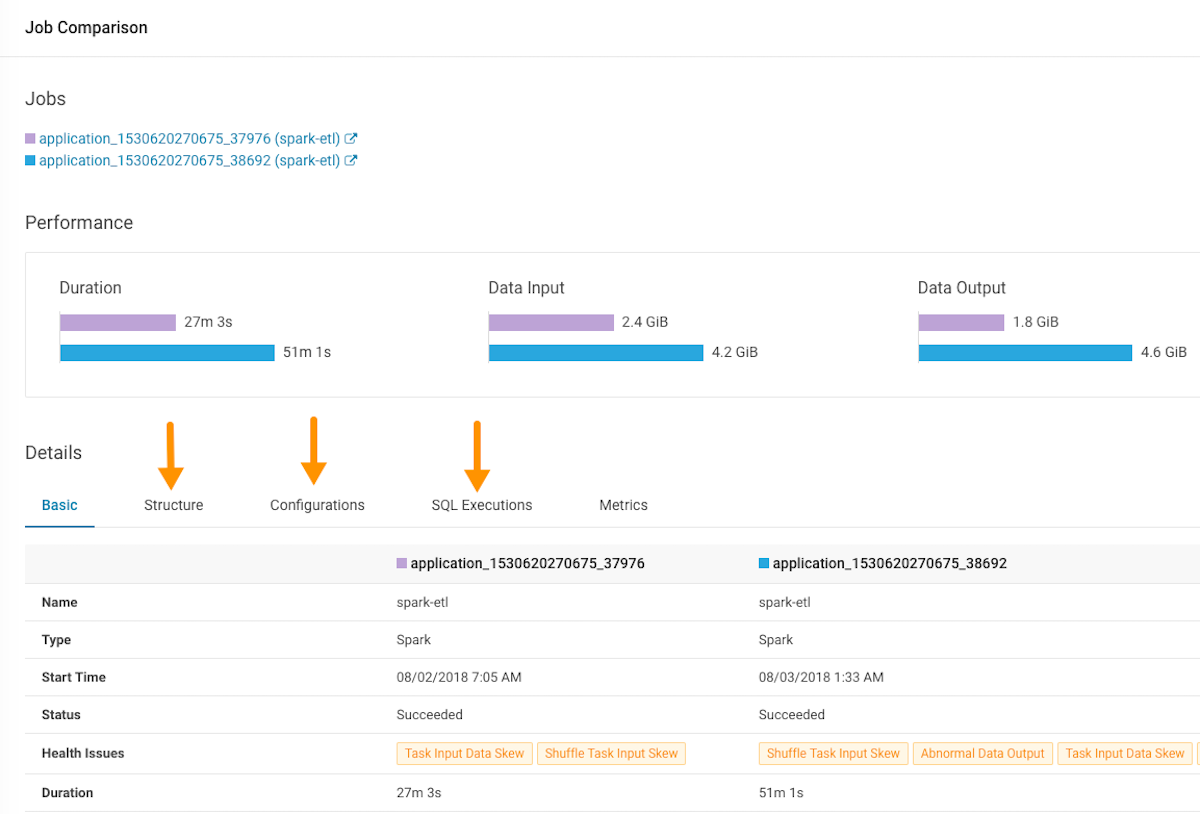
Task: Open external link icon for application 37976
Action: coord(351,139)
